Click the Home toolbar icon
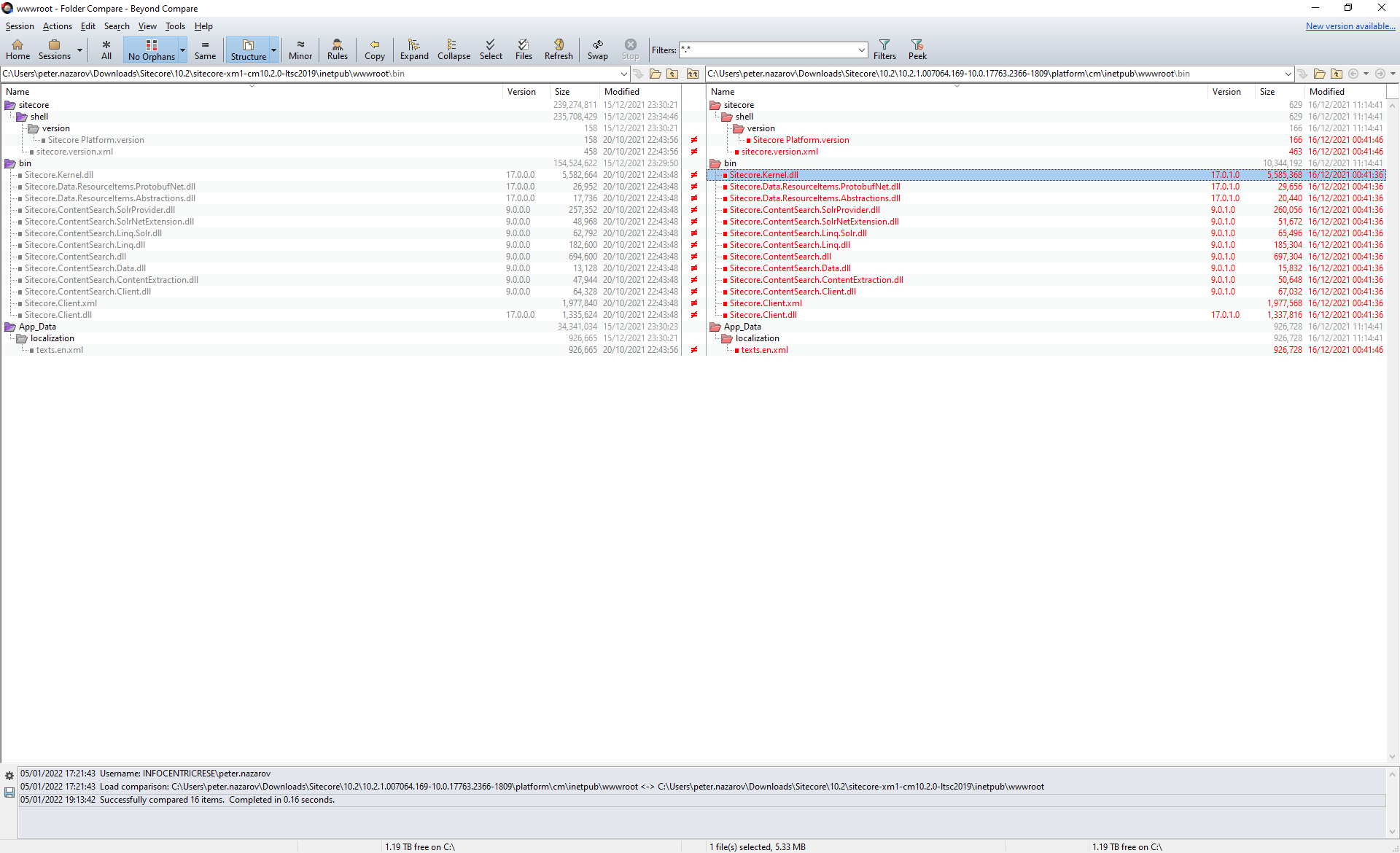The height and width of the screenshot is (853, 1400). (x=17, y=49)
